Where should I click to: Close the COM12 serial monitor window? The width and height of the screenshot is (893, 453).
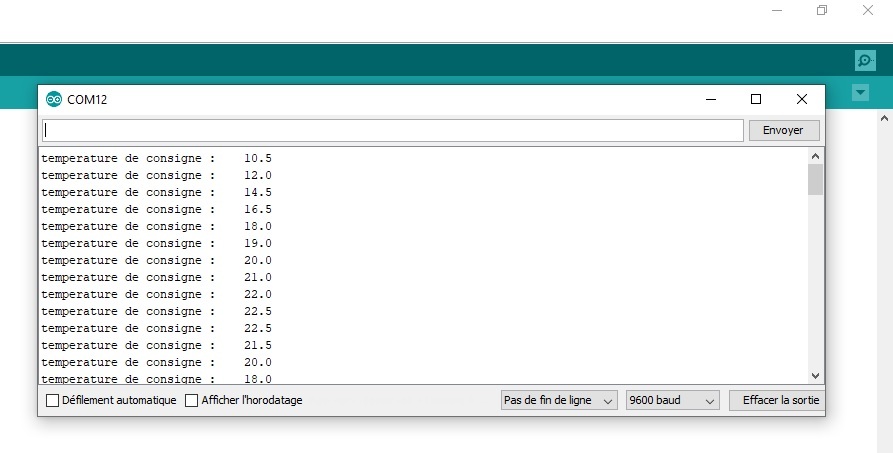801,99
